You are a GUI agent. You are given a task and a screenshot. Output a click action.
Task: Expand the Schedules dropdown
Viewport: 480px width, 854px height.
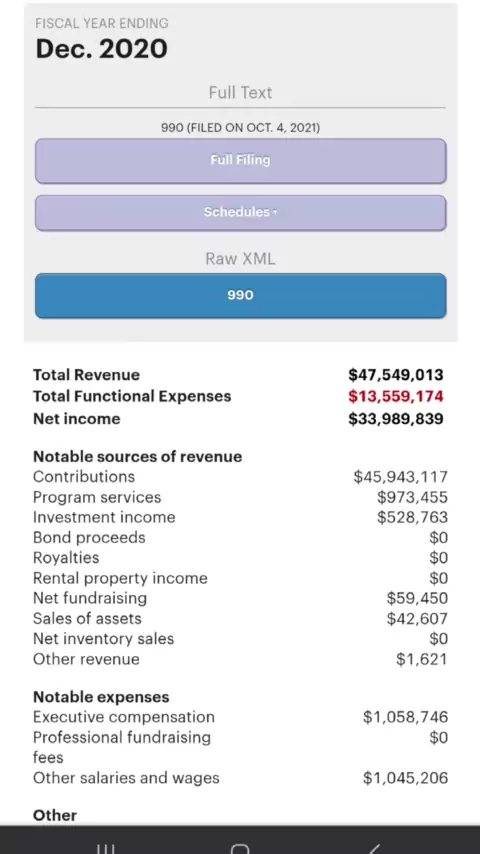[240, 212]
